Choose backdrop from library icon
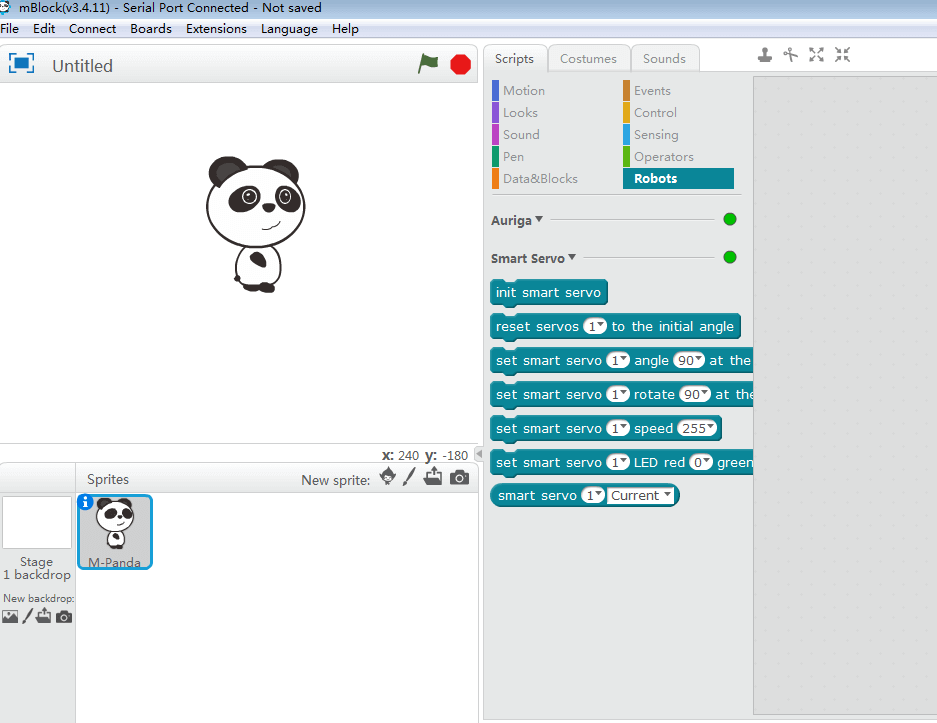The height and width of the screenshot is (723, 937). coord(10,617)
